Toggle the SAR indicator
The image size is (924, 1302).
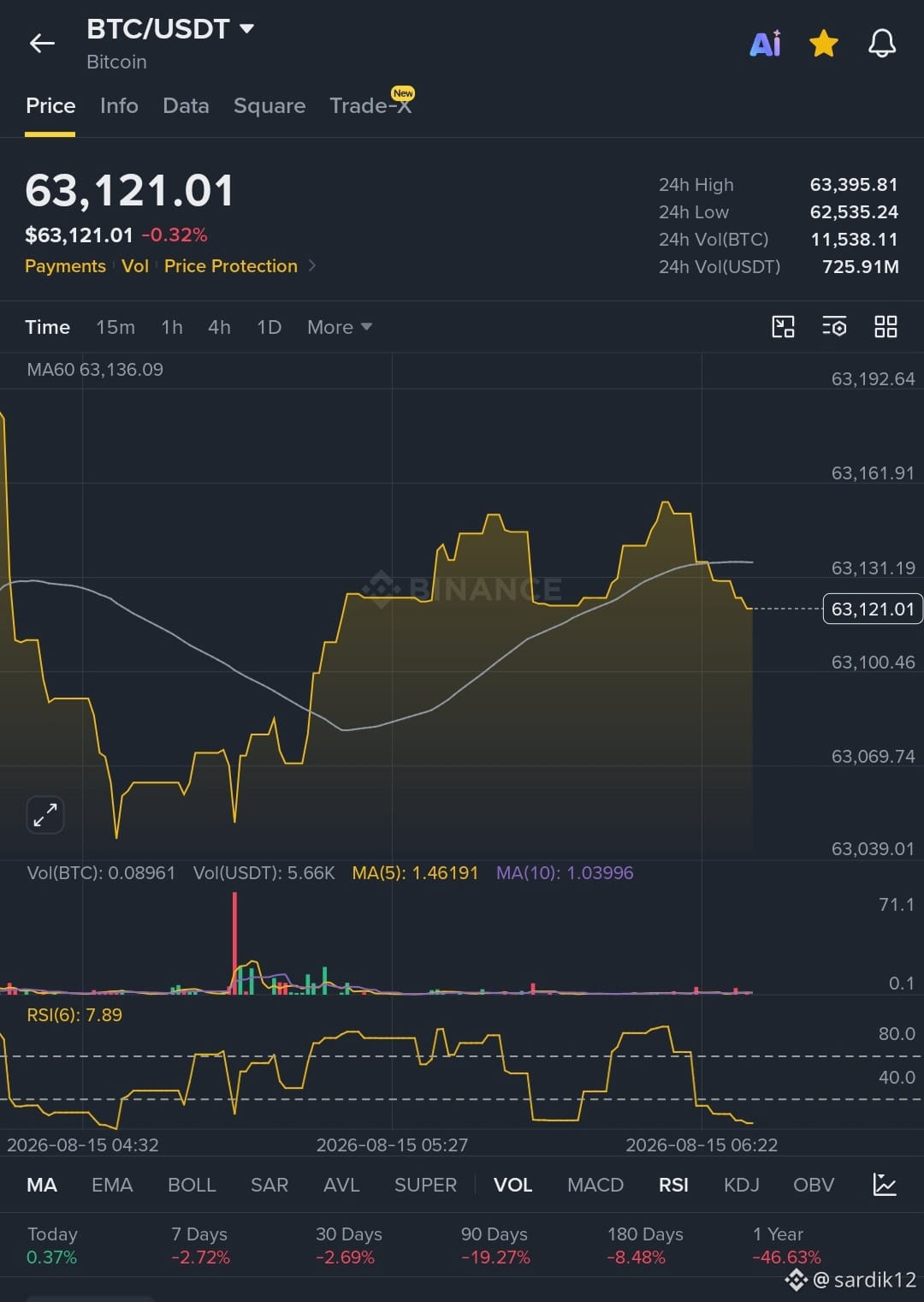[269, 1185]
